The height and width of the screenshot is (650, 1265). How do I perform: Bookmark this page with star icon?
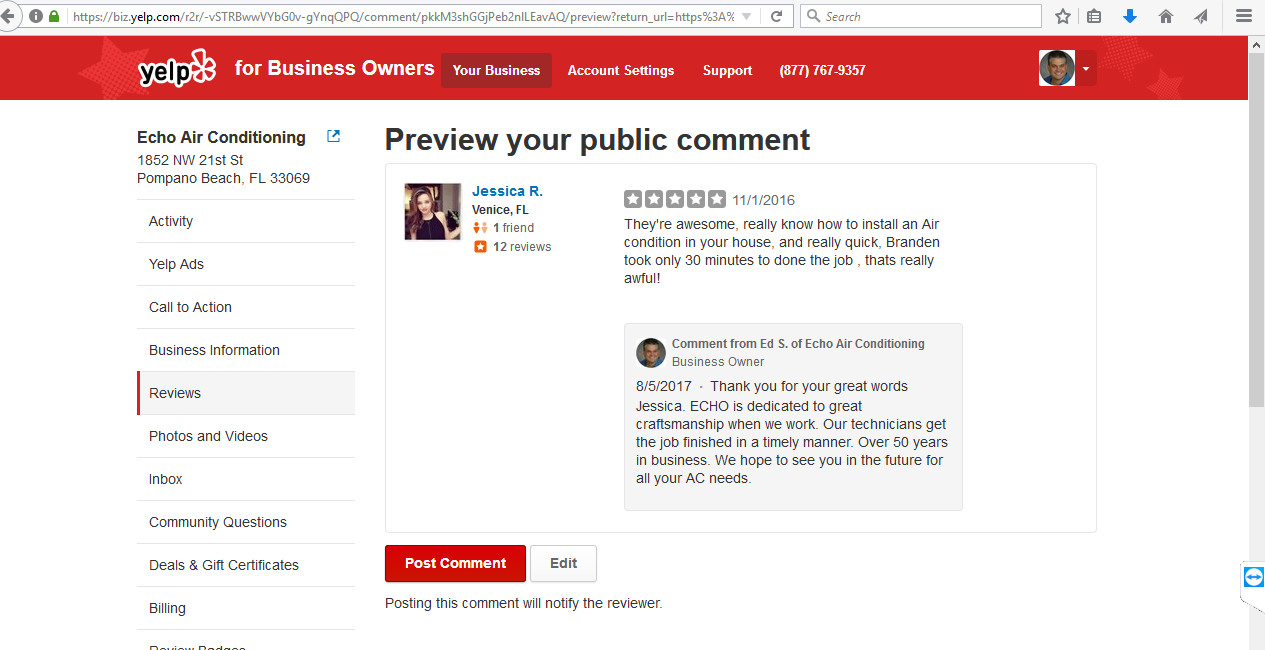(x=1062, y=16)
